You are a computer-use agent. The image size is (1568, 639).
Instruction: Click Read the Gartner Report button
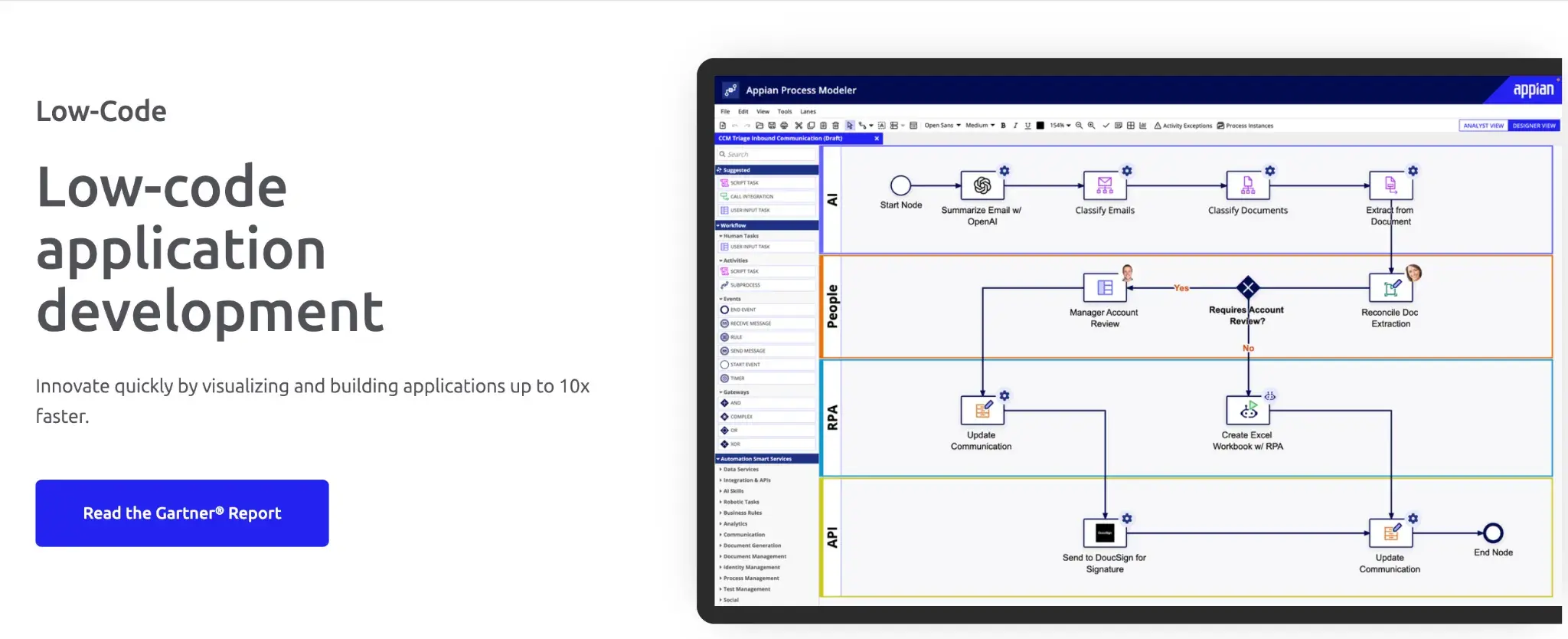point(182,513)
